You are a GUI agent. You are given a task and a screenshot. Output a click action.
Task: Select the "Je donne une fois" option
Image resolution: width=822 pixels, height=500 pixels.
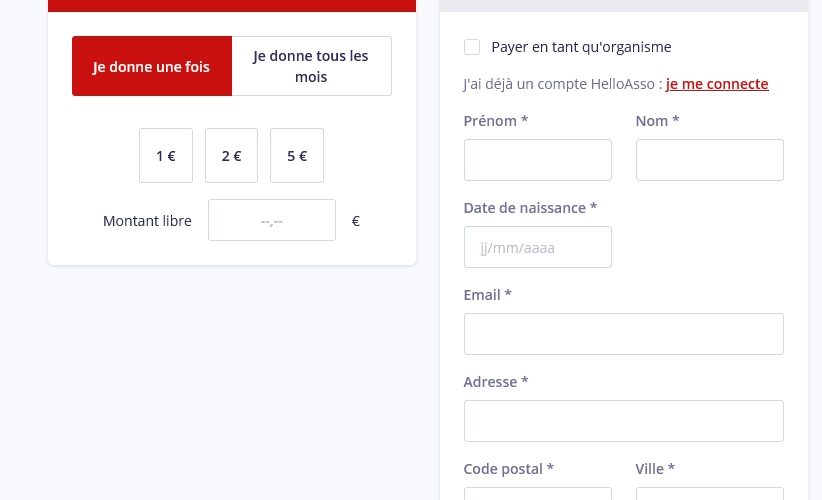click(x=152, y=67)
